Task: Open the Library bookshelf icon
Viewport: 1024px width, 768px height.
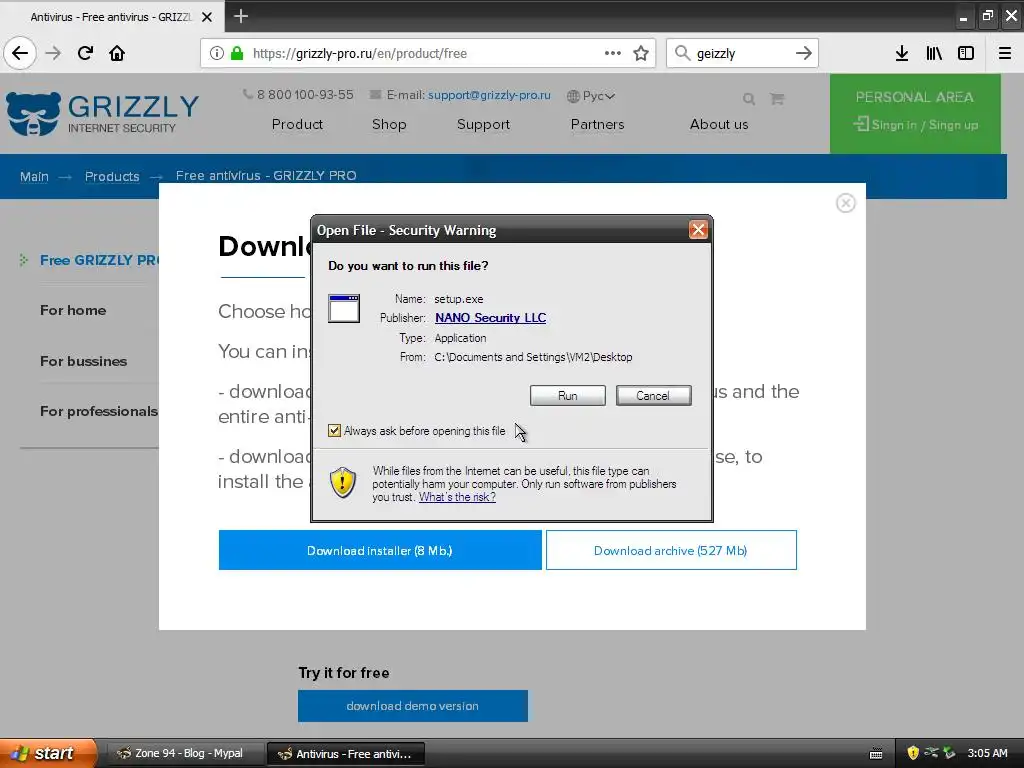Action: [934, 53]
